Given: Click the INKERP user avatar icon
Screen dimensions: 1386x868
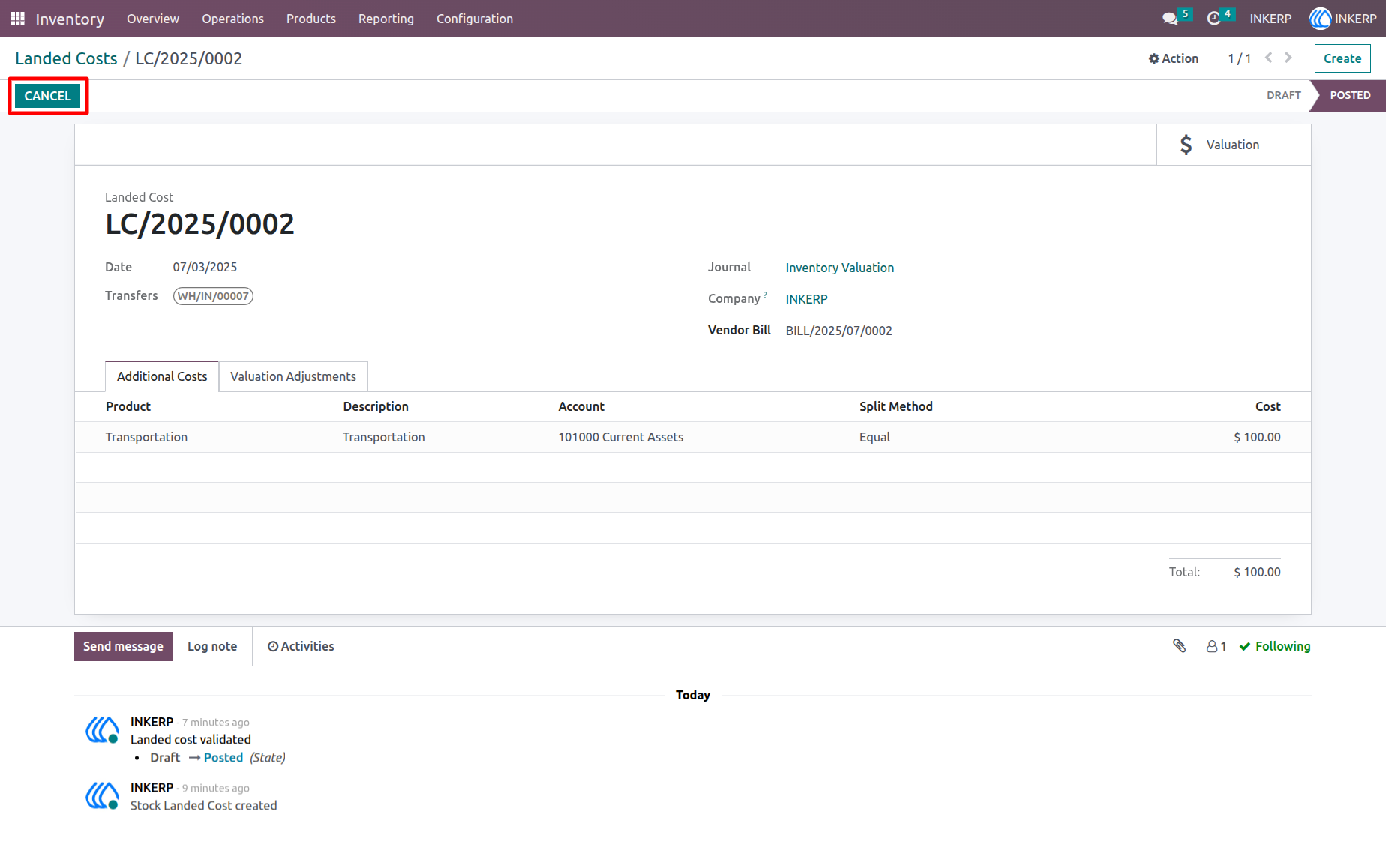Looking at the screenshot, I should click(x=1320, y=19).
